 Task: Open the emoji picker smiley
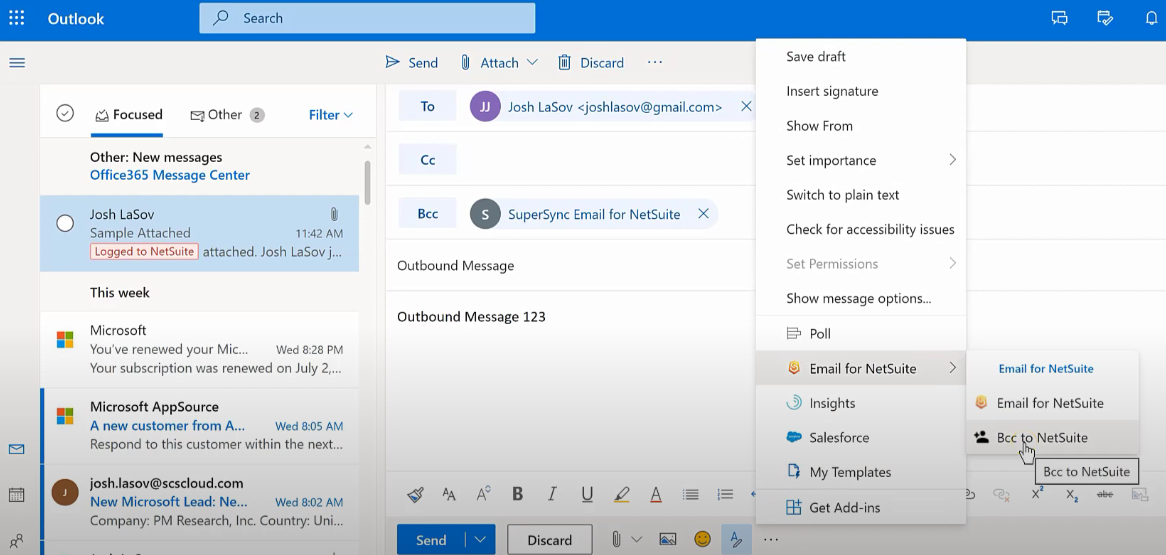click(702, 539)
